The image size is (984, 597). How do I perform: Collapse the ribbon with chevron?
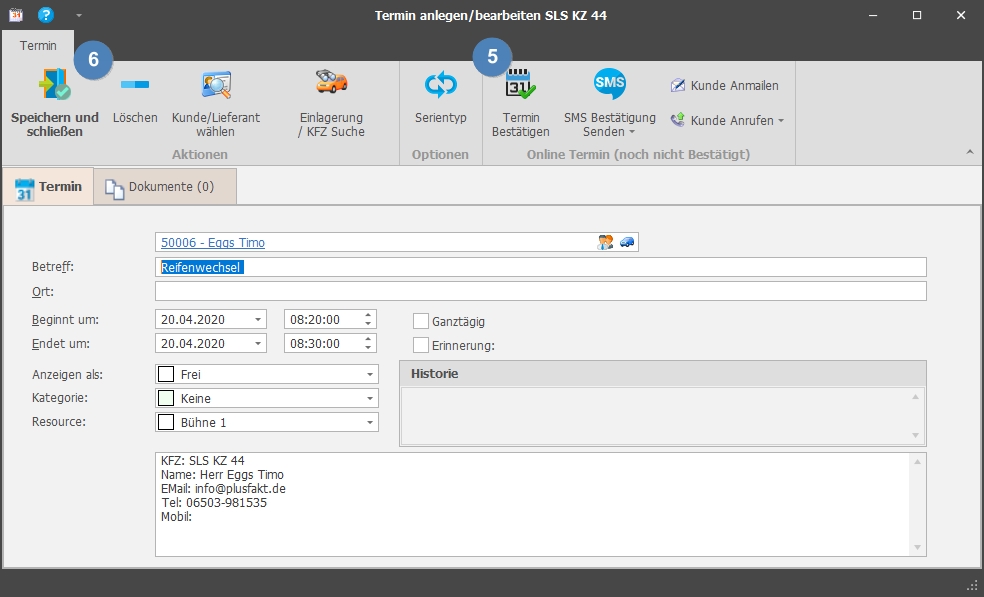point(970,152)
